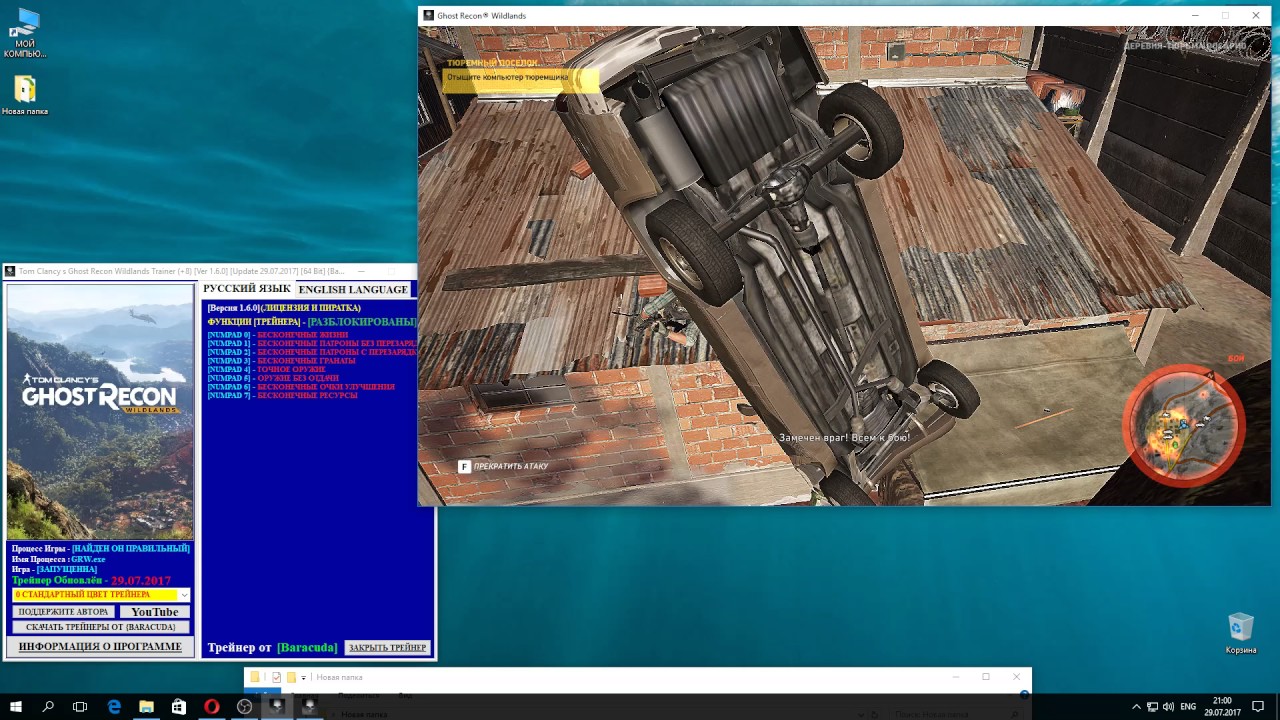Open volume control tray icon
Viewport: 1280px width, 720px height.
coord(1169,707)
